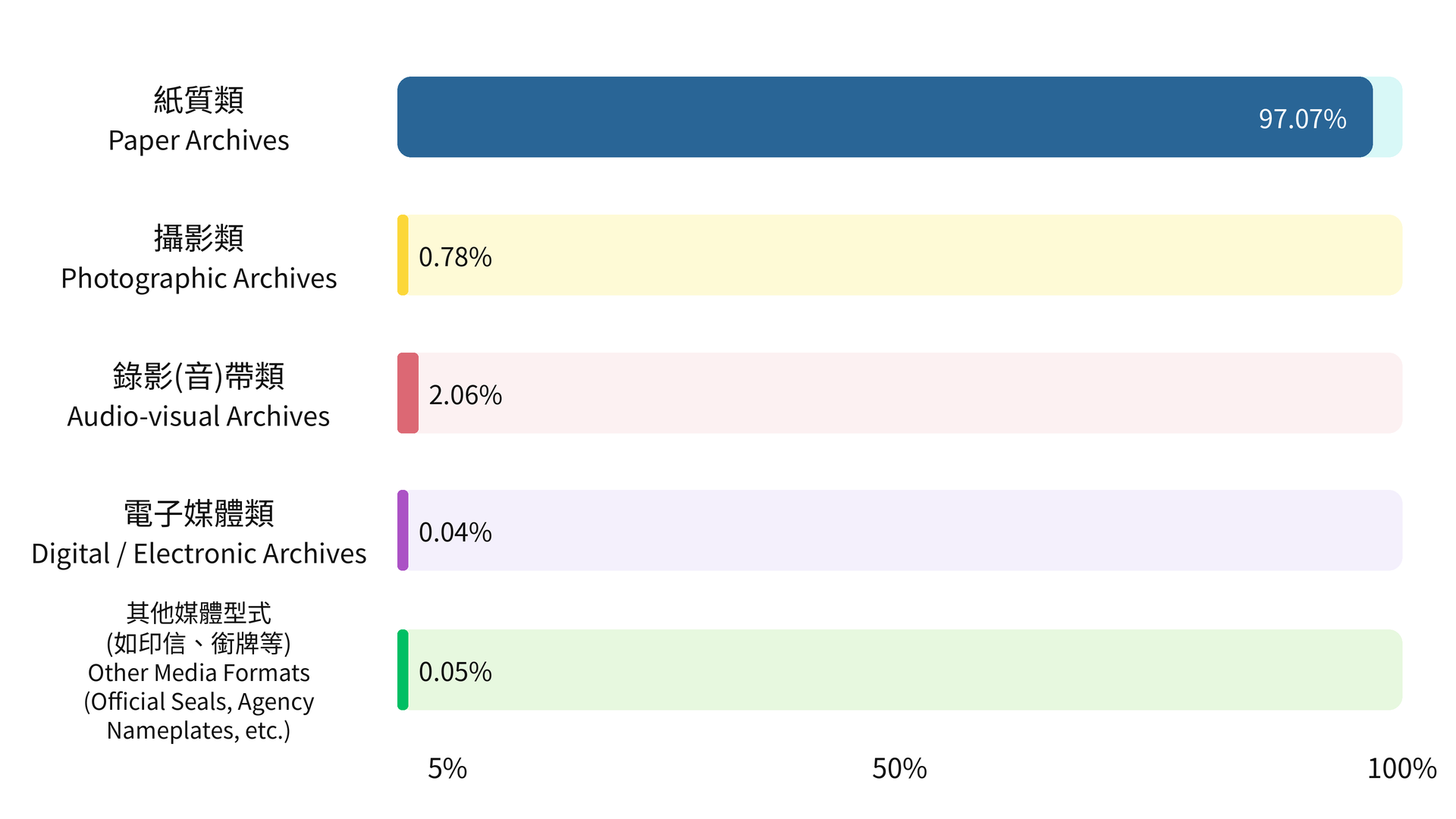Image resolution: width=1456 pixels, height=819 pixels.
Task: Click the yellow Photographic Archives bar segment
Action: pos(403,255)
